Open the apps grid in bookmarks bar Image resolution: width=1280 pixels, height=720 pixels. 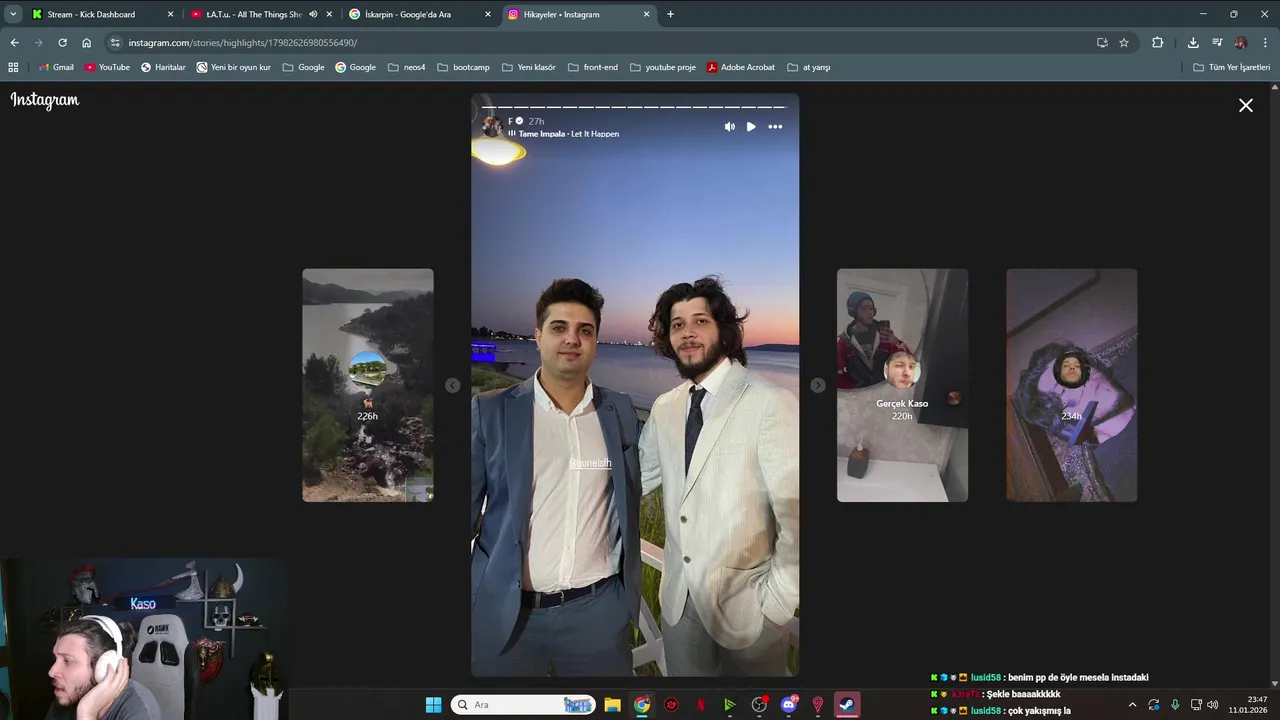pyautogui.click(x=13, y=67)
